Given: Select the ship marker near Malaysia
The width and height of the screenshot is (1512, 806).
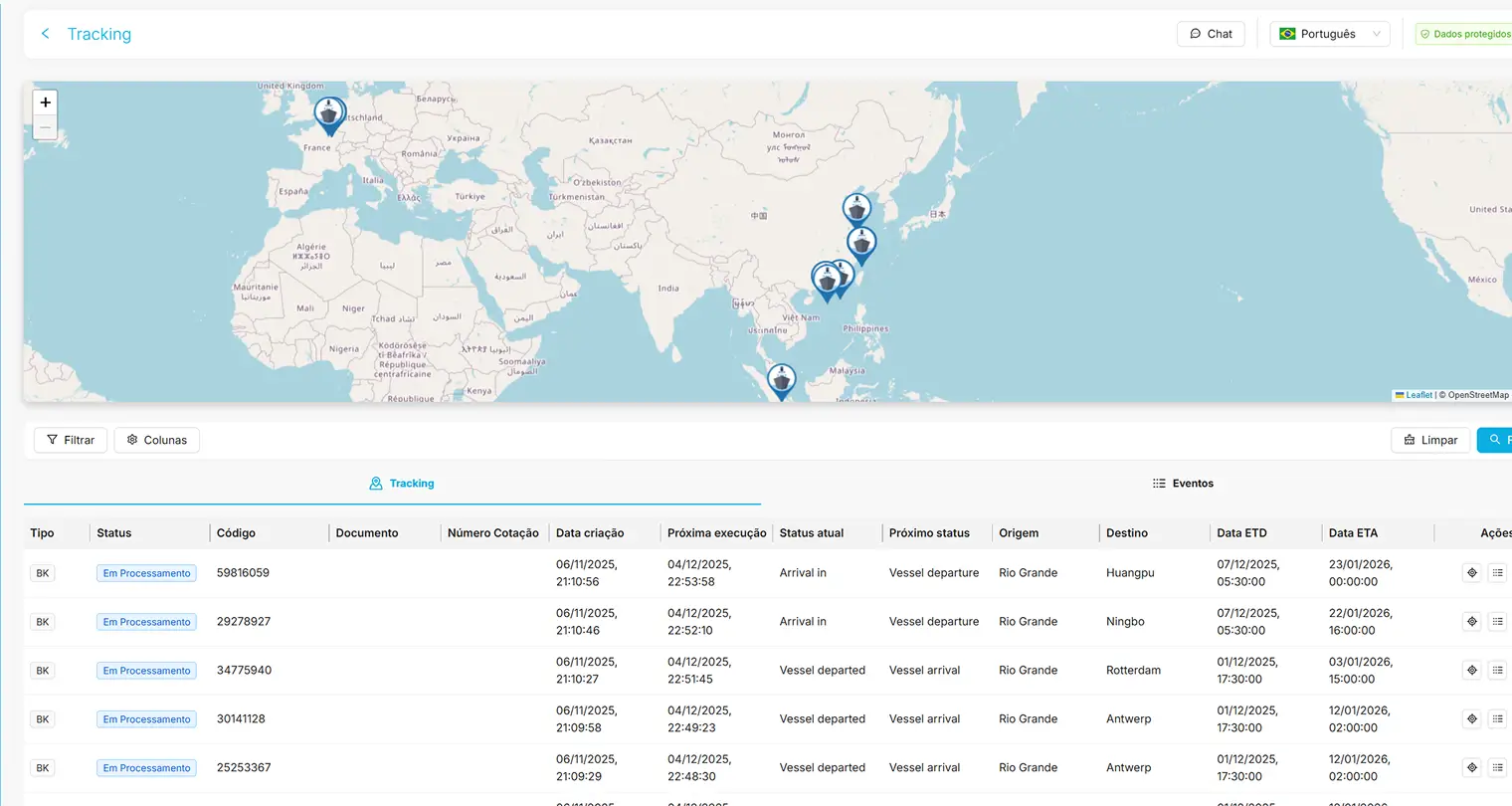Looking at the screenshot, I should pyautogui.click(x=782, y=381).
